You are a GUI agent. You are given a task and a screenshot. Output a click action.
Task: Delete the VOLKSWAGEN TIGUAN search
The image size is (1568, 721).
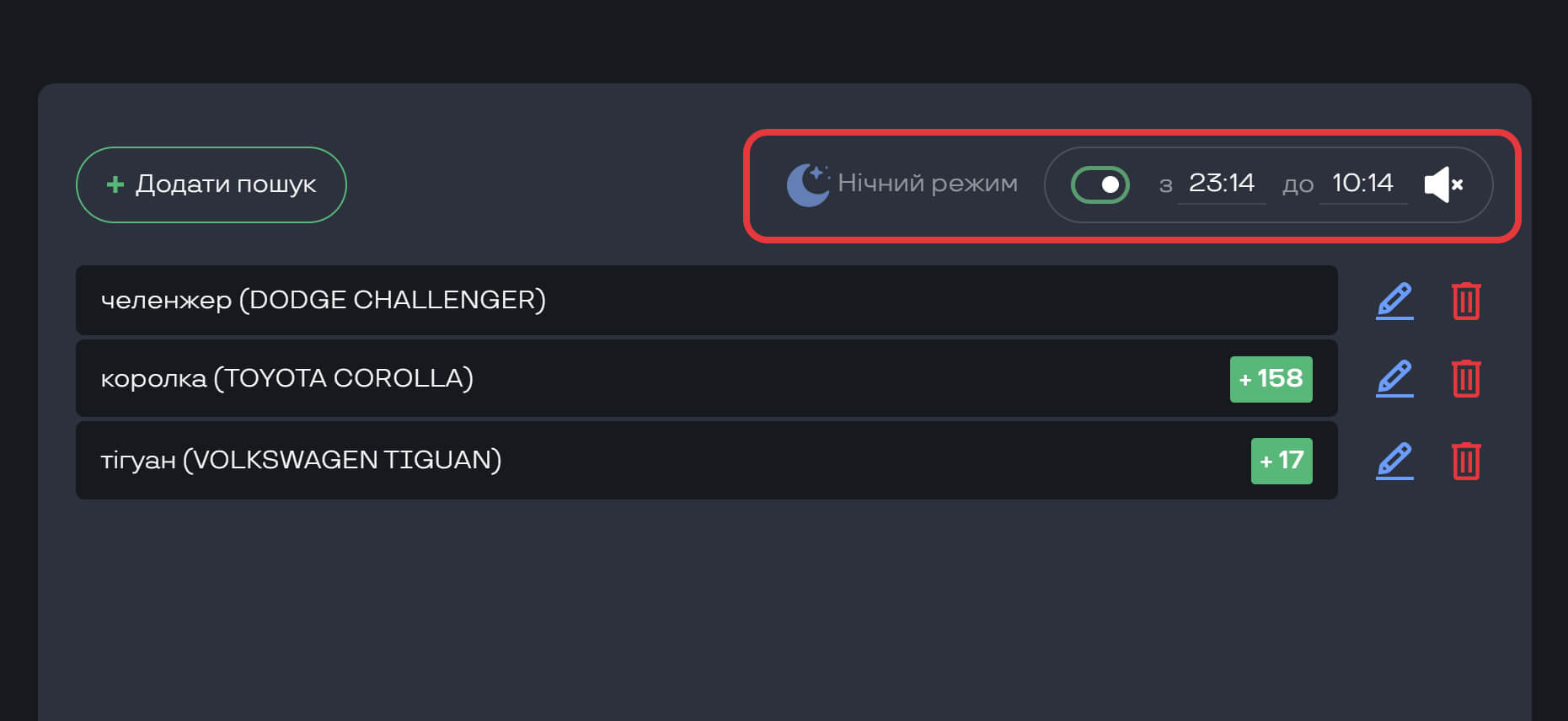[x=1466, y=461]
